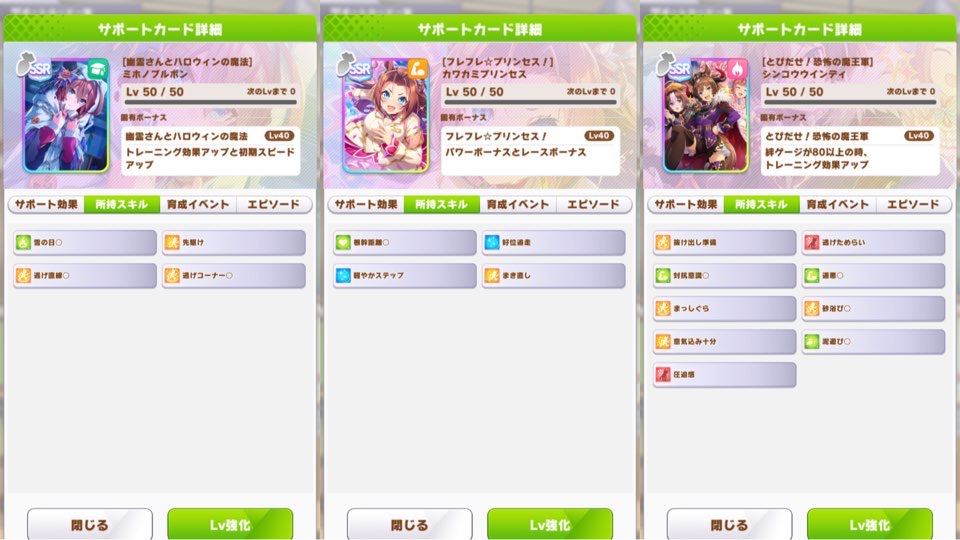Click Lv強化 on the シンコウウインディ panel
This screenshot has width=960, height=540.
coord(870,524)
